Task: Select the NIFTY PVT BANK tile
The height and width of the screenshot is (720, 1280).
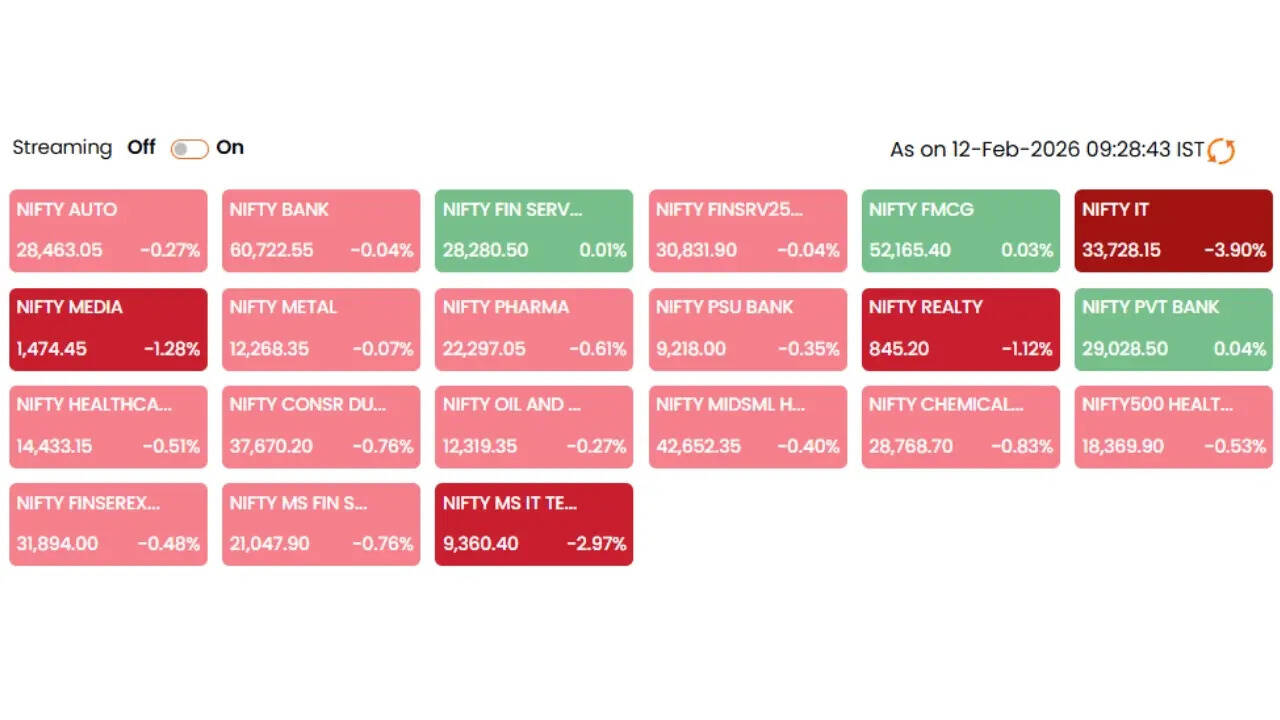Action: click(1173, 329)
